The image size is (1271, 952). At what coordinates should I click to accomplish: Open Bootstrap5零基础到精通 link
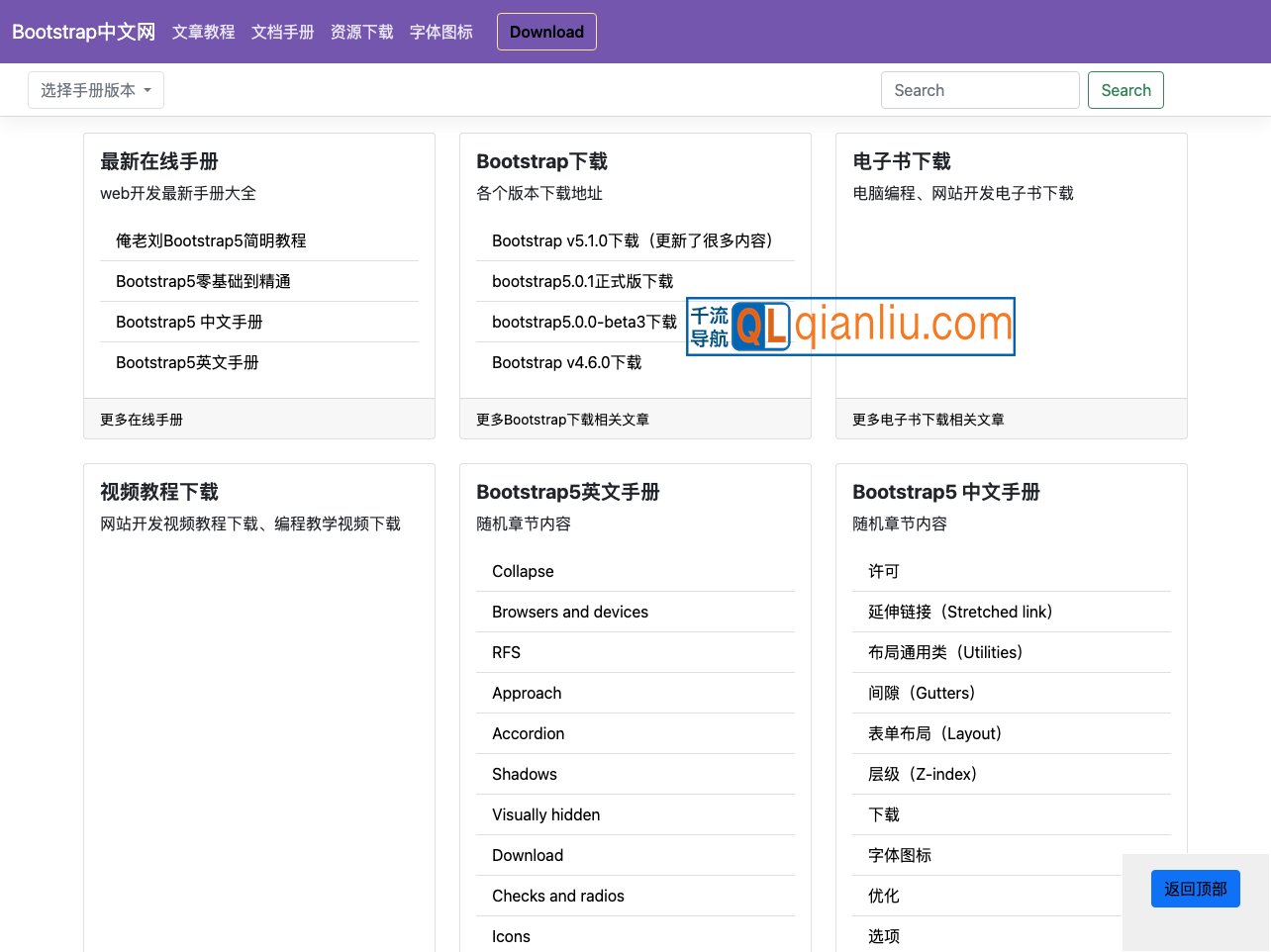(x=203, y=281)
